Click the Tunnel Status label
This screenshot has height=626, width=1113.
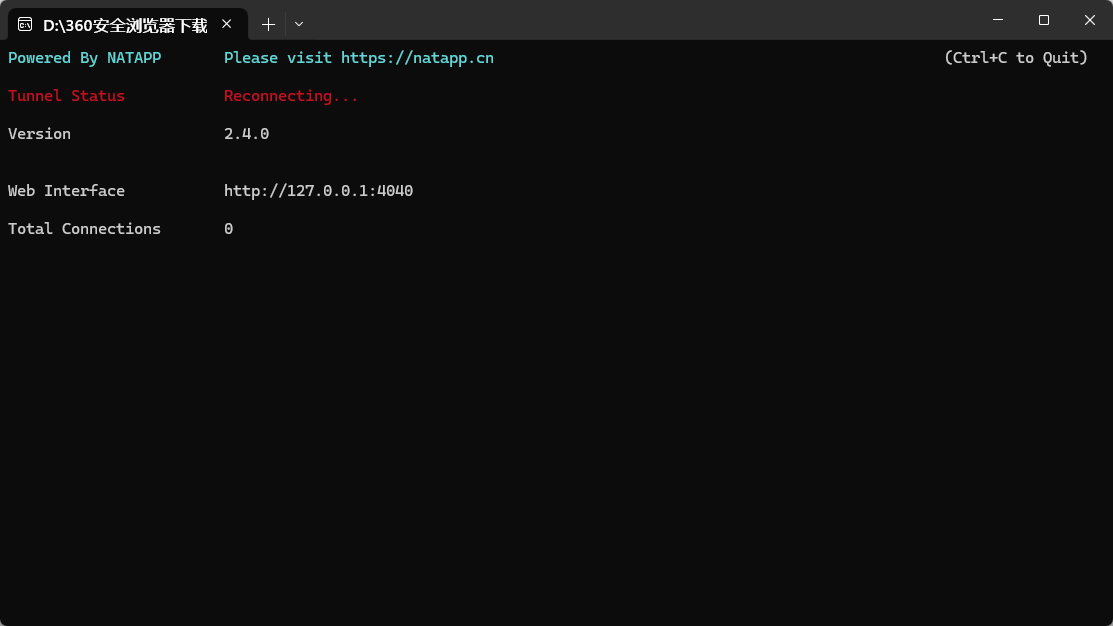[x=66, y=95]
